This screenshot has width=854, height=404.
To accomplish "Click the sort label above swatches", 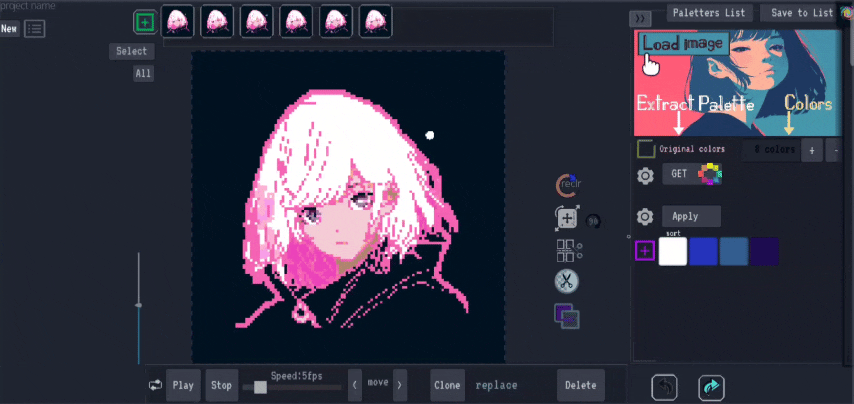I will pos(673,234).
